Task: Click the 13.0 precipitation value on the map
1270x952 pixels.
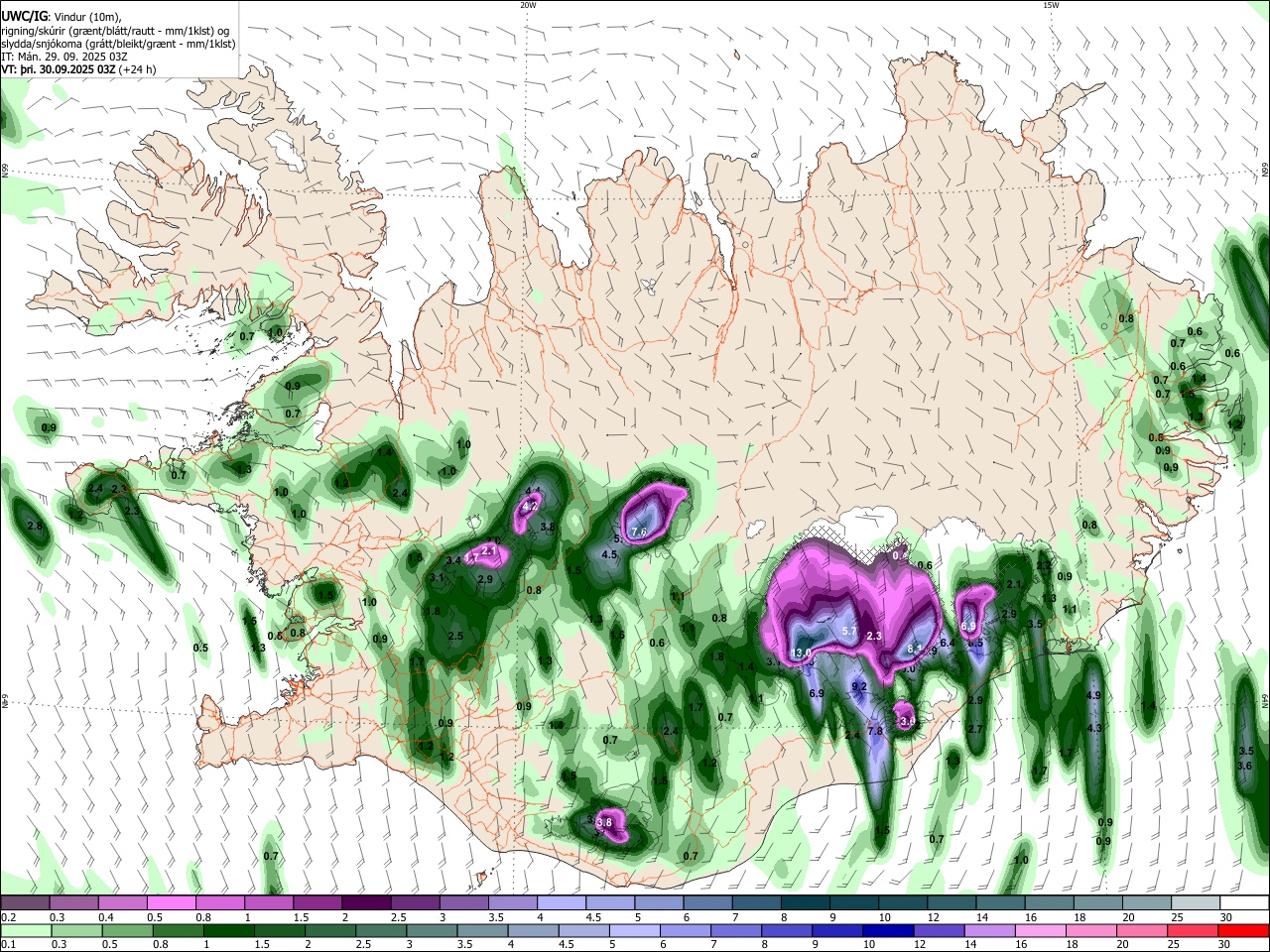Action: click(802, 653)
